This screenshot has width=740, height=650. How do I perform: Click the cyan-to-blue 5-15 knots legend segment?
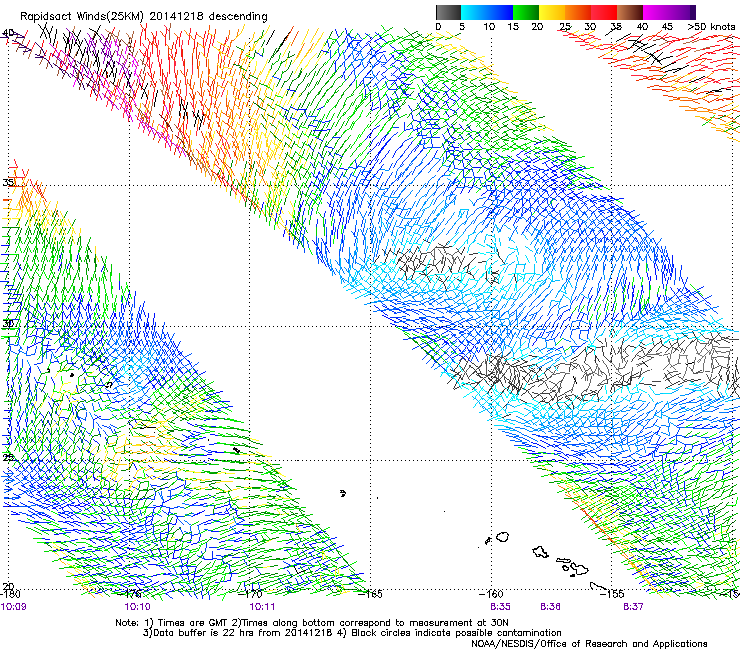[x=487, y=12]
